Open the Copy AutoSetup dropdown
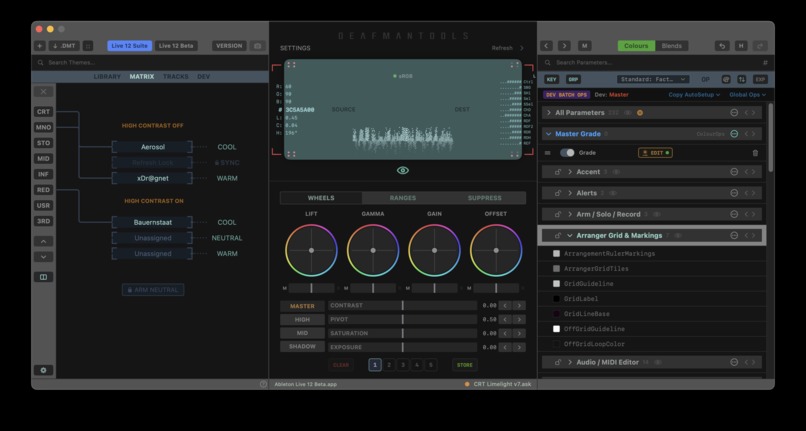The height and width of the screenshot is (431, 806). [694, 95]
